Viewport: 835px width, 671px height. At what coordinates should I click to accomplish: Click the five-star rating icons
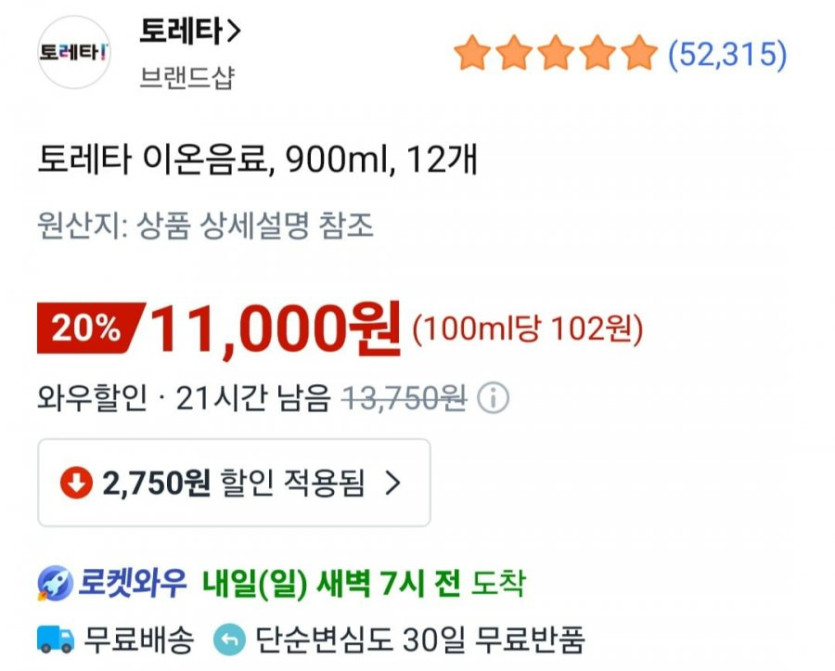[x=555, y=54]
